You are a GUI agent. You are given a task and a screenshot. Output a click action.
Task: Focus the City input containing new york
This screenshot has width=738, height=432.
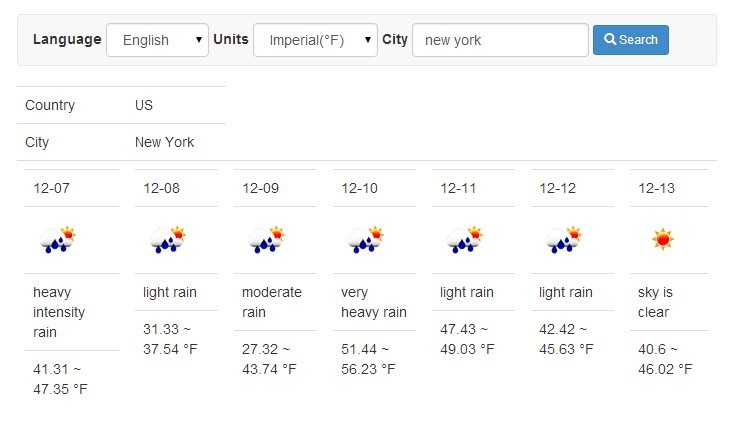point(500,40)
